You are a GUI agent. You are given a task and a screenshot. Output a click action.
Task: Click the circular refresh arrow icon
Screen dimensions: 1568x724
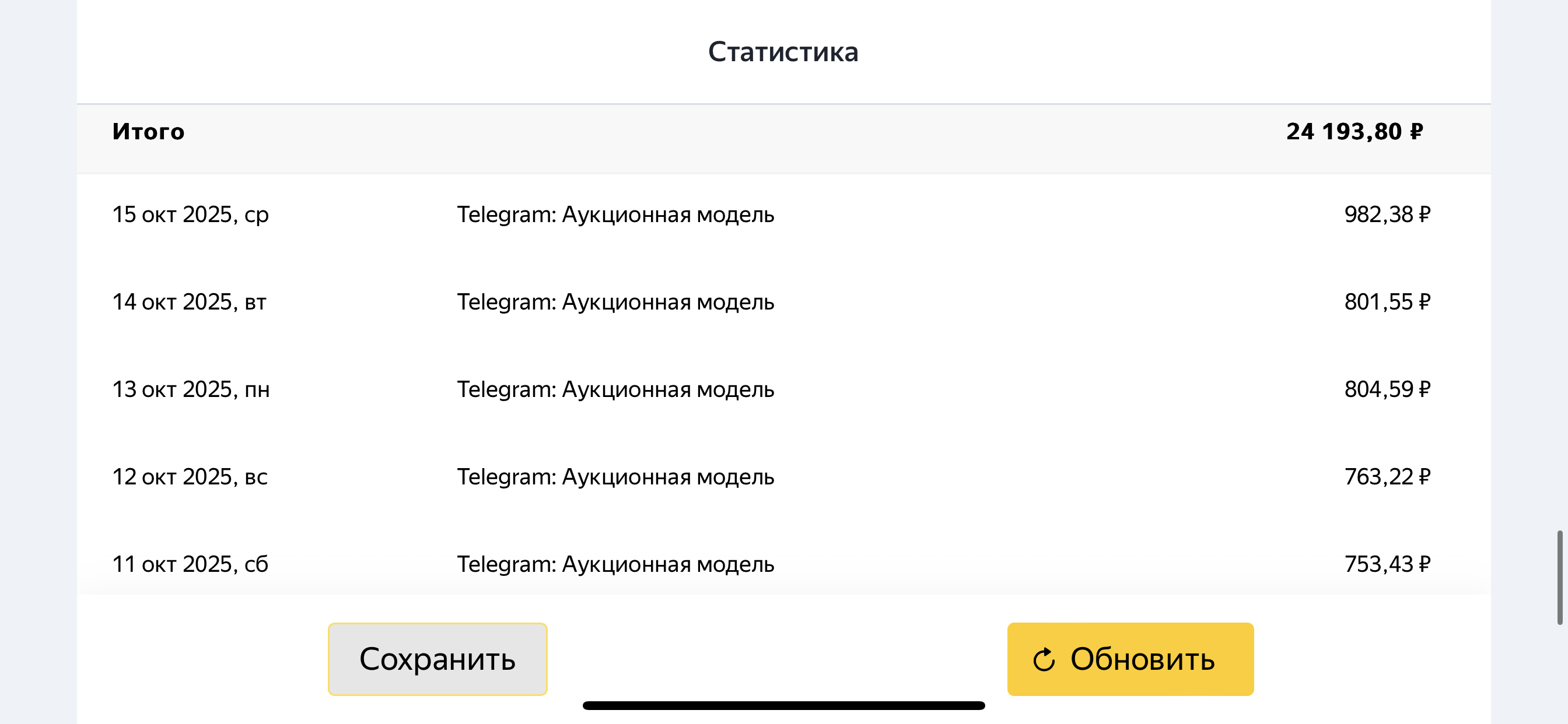point(1044,659)
